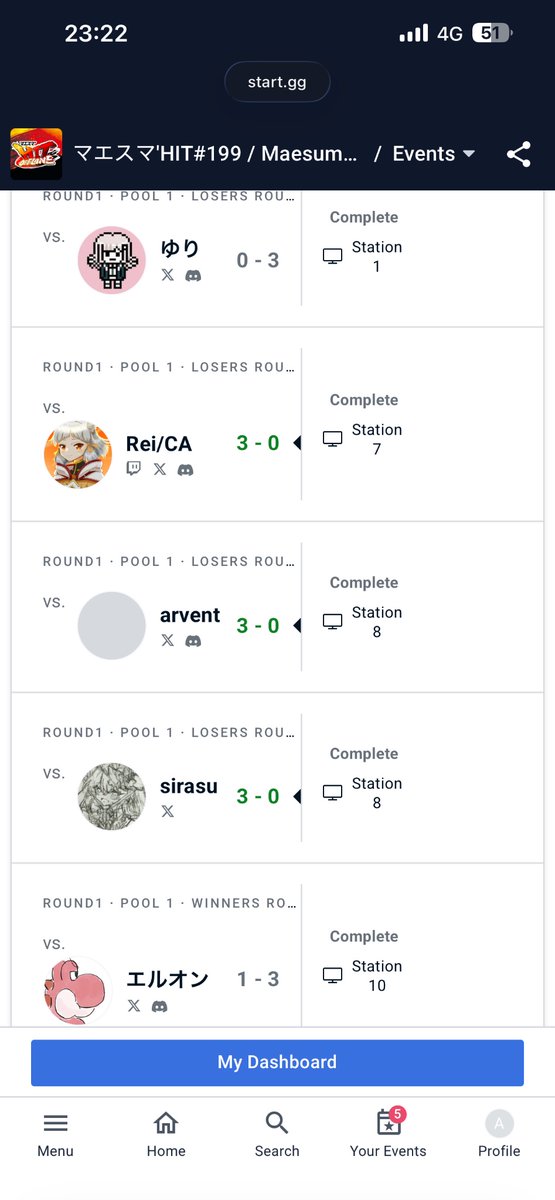The height and width of the screenshot is (1200, 555).
Task: Open Rei/CA's X profile icon
Action: [x=160, y=469]
